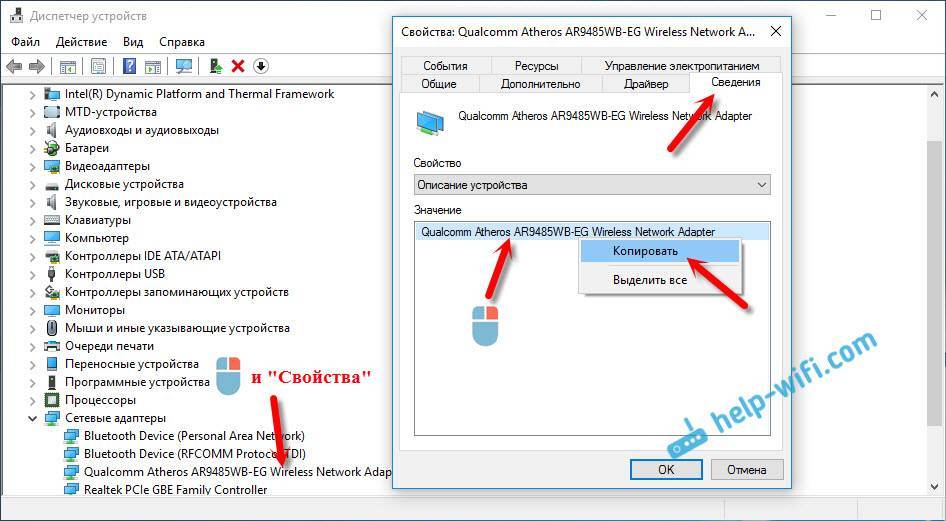Click the device tree vertical scrollbar
The image size is (946, 521).
coord(933,289)
